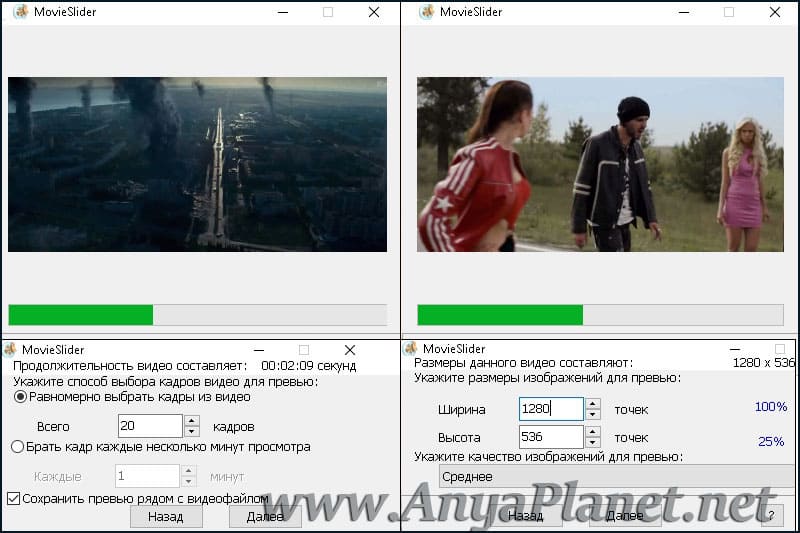This screenshot has width=800, height=533.
Task: Click the question mark help button
Action: point(771,515)
